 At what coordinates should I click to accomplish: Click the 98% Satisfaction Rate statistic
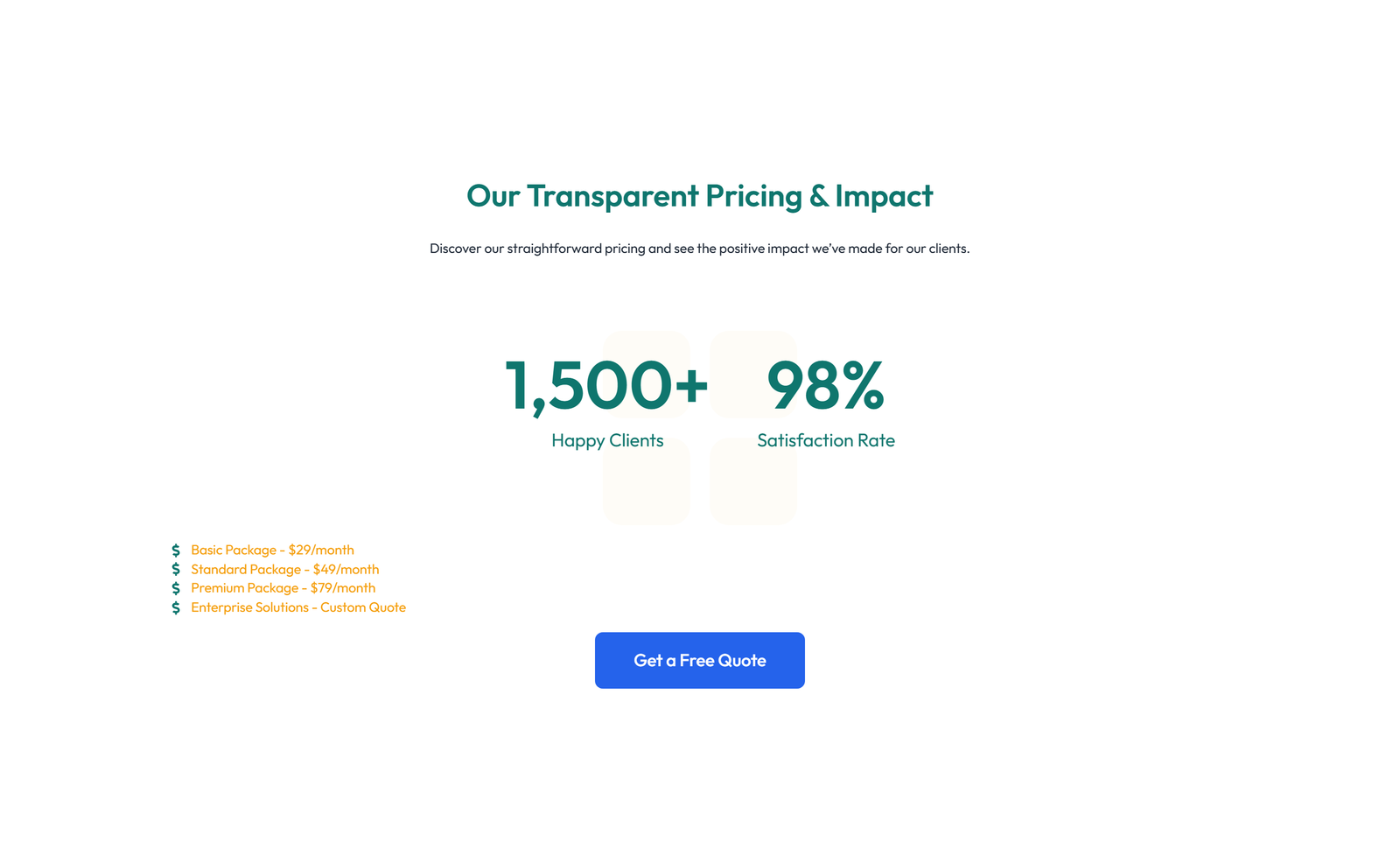tap(825, 386)
